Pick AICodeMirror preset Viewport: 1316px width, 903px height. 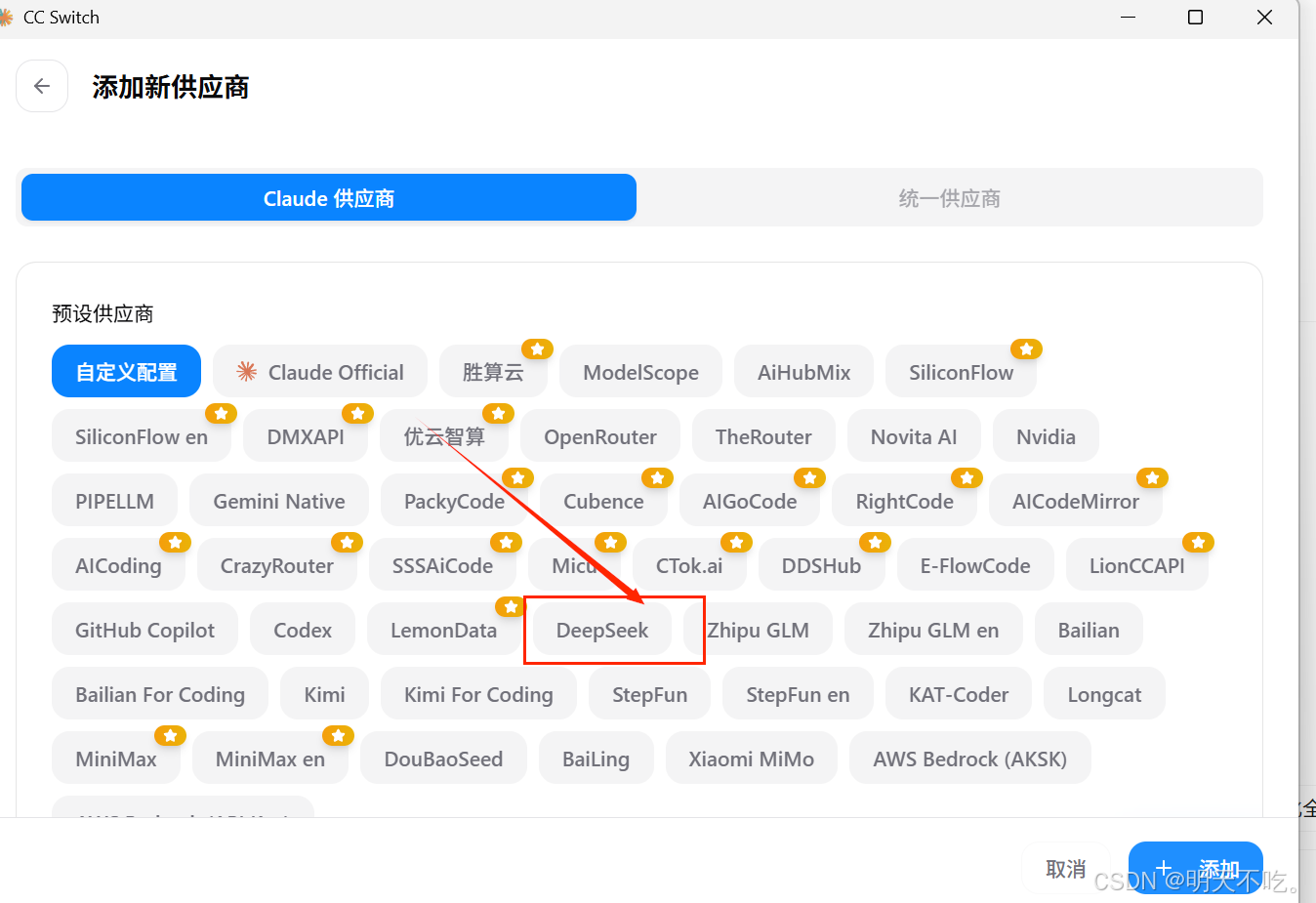pos(1076,501)
